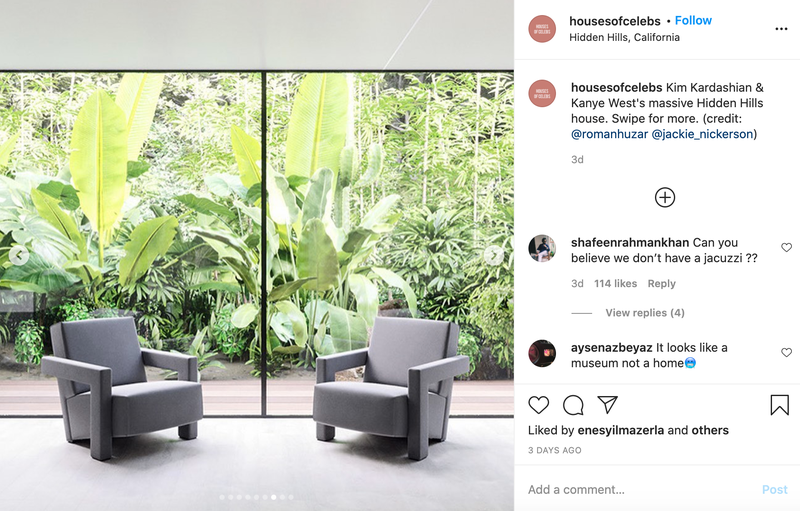Open @jackie_nickerson profile link
The height and width of the screenshot is (511, 800).
tap(703, 134)
